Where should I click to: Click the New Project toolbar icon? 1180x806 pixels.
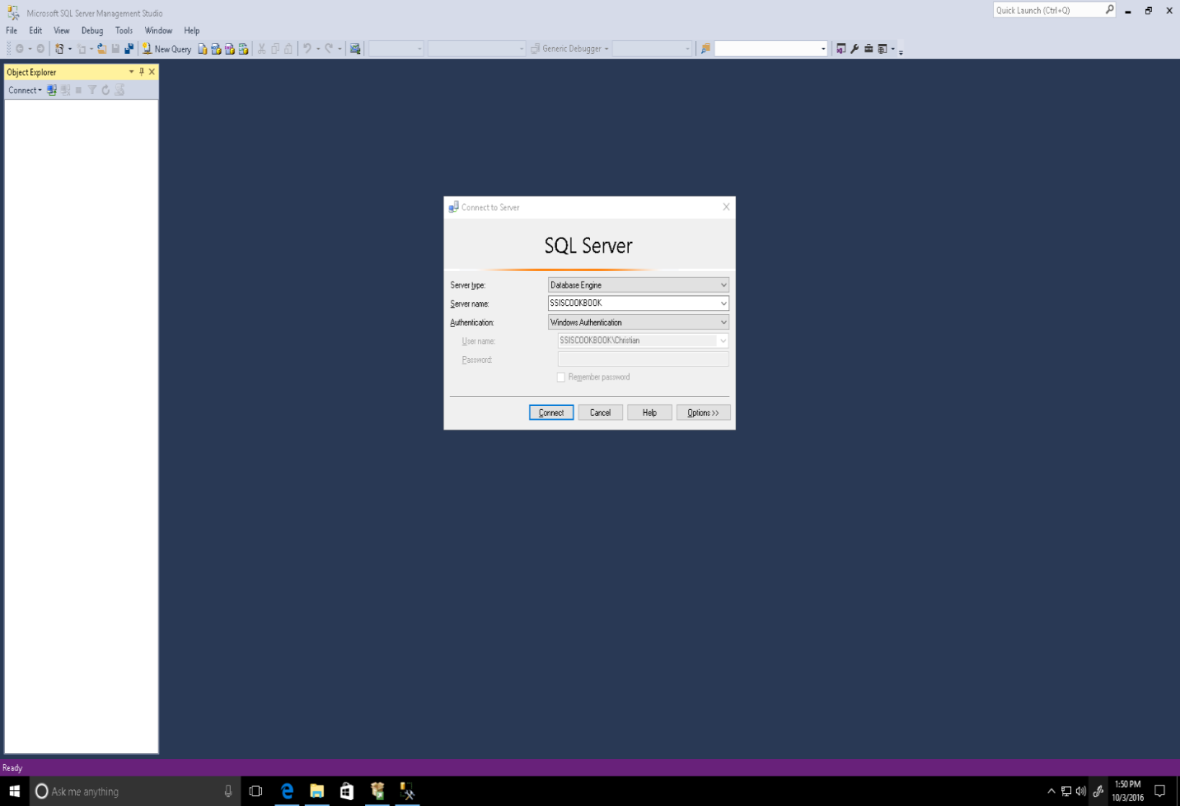tap(59, 49)
